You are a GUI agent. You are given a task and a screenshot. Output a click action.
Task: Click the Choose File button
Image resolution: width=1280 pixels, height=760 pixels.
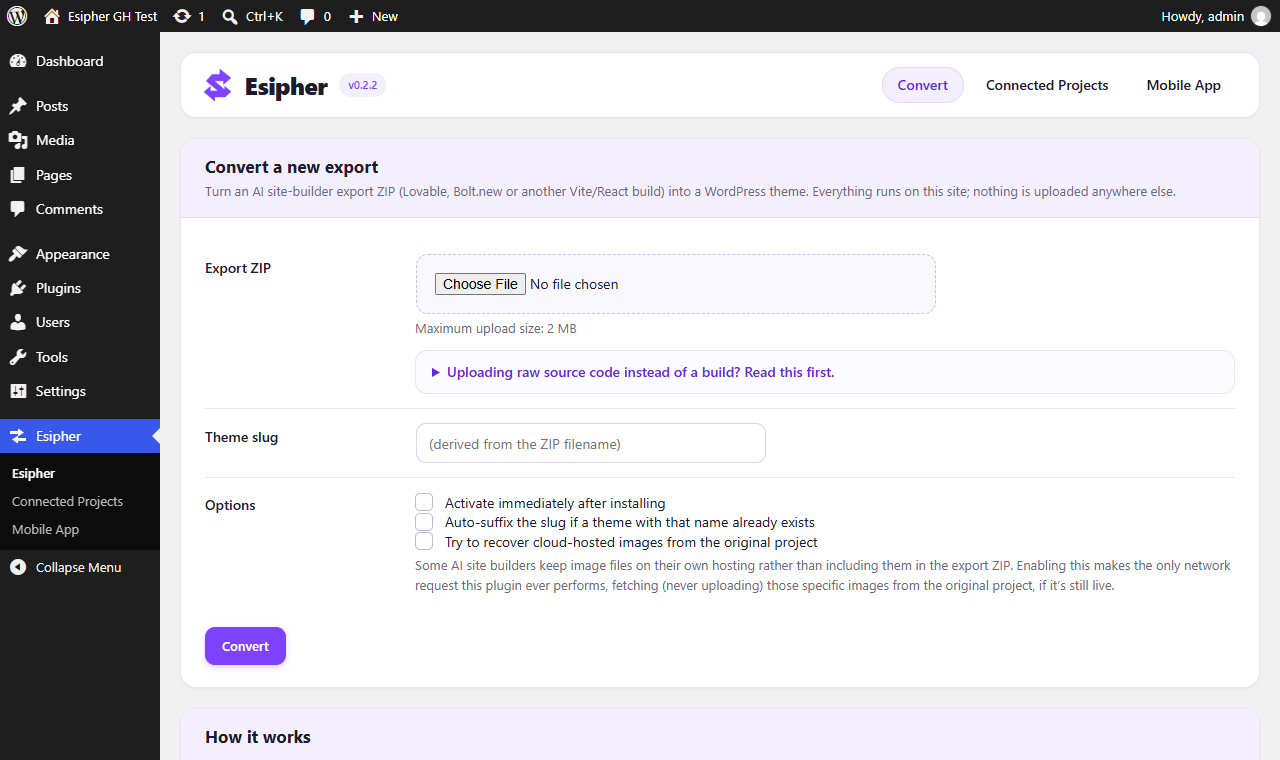pos(480,284)
